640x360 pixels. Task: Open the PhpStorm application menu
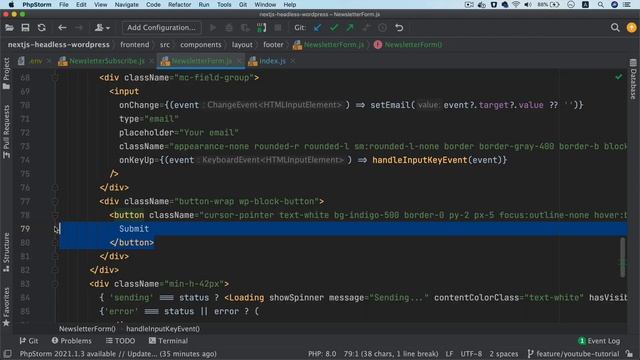pos(37,4)
